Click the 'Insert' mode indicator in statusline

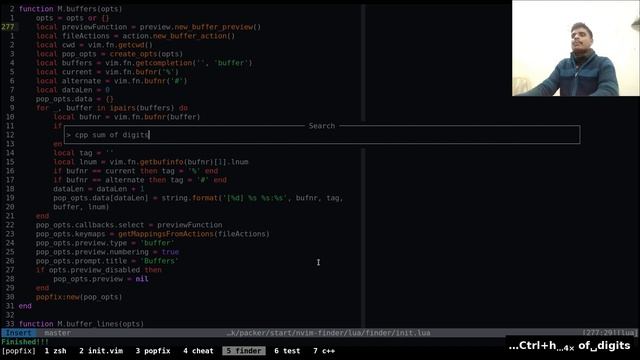[x=18, y=333]
